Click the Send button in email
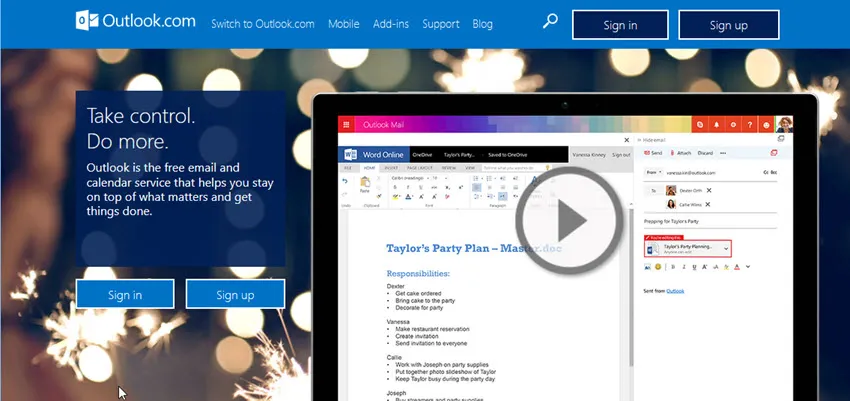 pyautogui.click(x=654, y=153)
